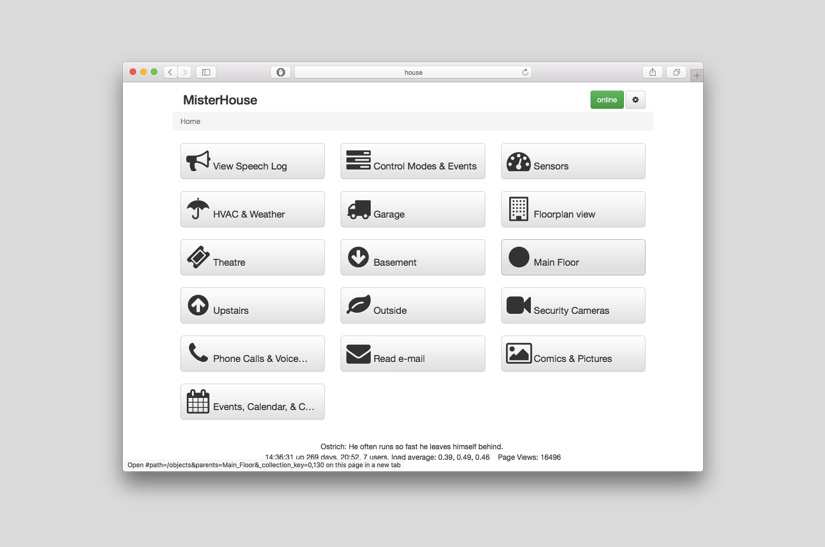The height and width of the screenshot is (547, 825).
Task: Click the Page Views: 16496 text
Action: [x=529, y=458]
